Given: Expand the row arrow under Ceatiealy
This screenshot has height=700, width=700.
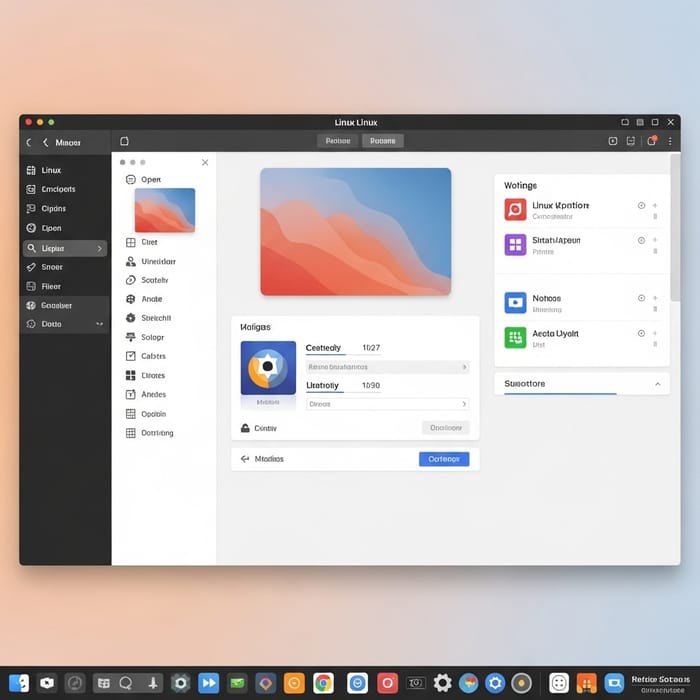Looking at the screenshot, I should [464, 367].
